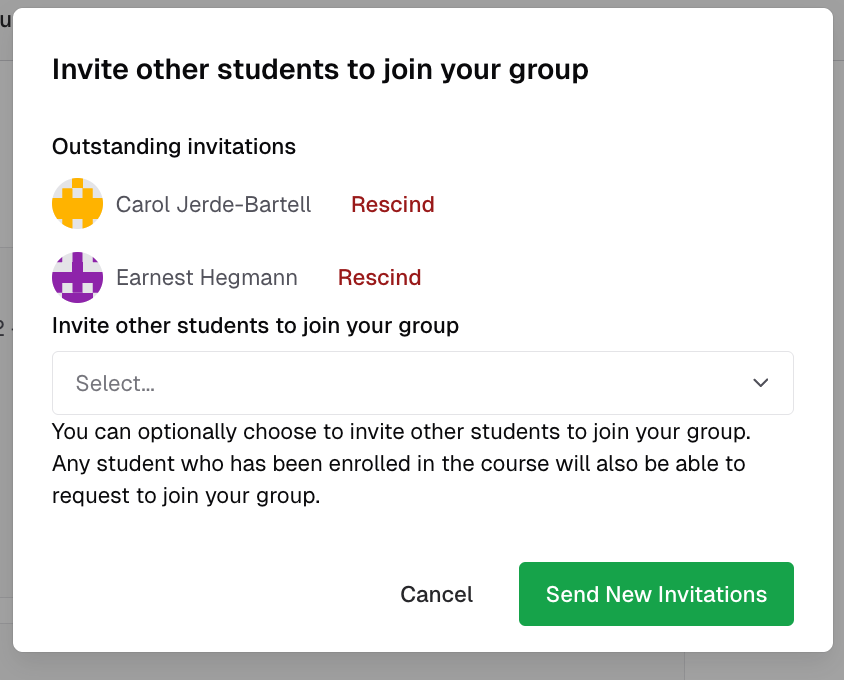Viewport: 844px width, 680px height.
Task: Click the dialog title text
Action: point(321,69)
